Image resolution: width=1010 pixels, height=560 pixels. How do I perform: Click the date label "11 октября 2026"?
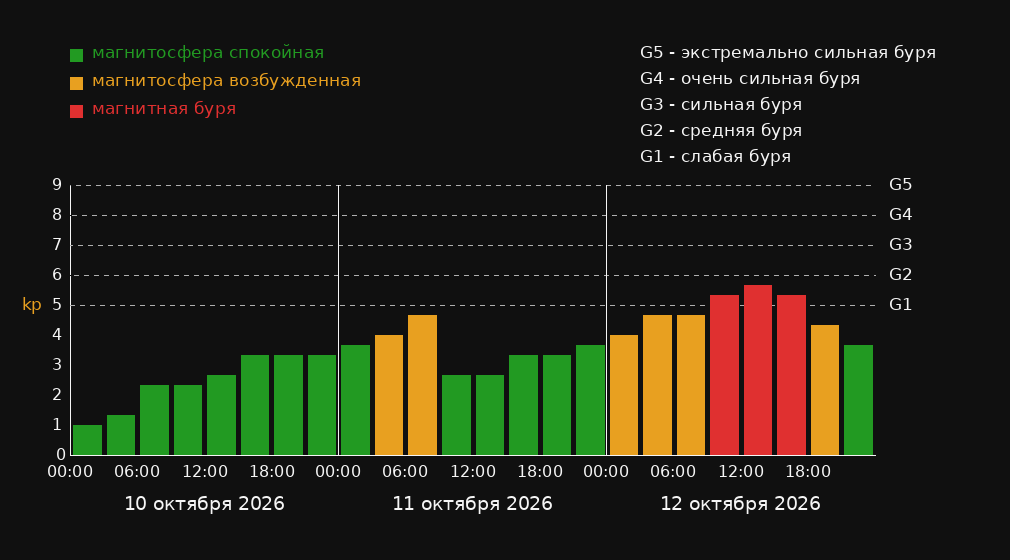[472, 504]
